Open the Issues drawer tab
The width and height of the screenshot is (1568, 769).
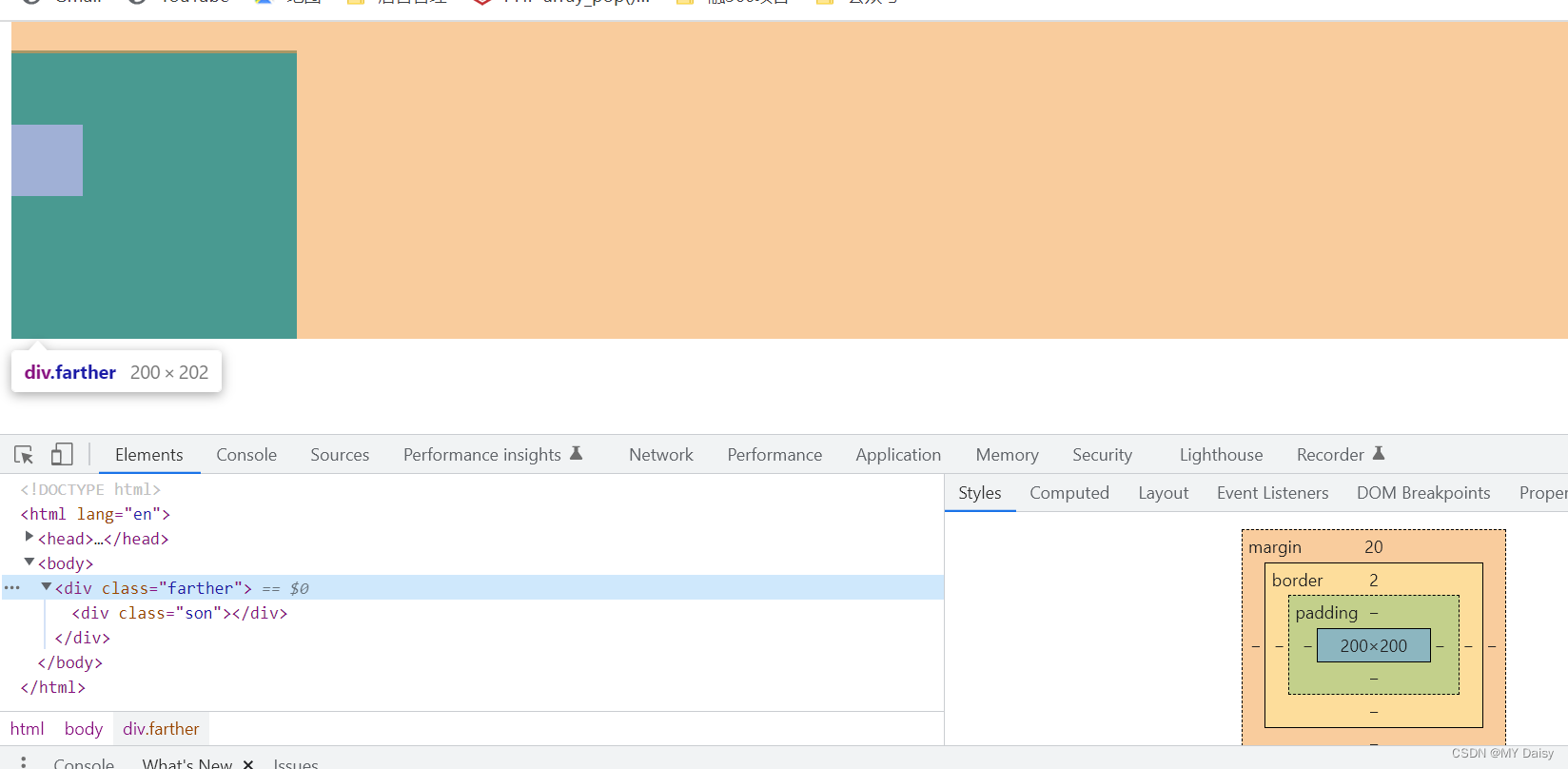coord(296,764)
